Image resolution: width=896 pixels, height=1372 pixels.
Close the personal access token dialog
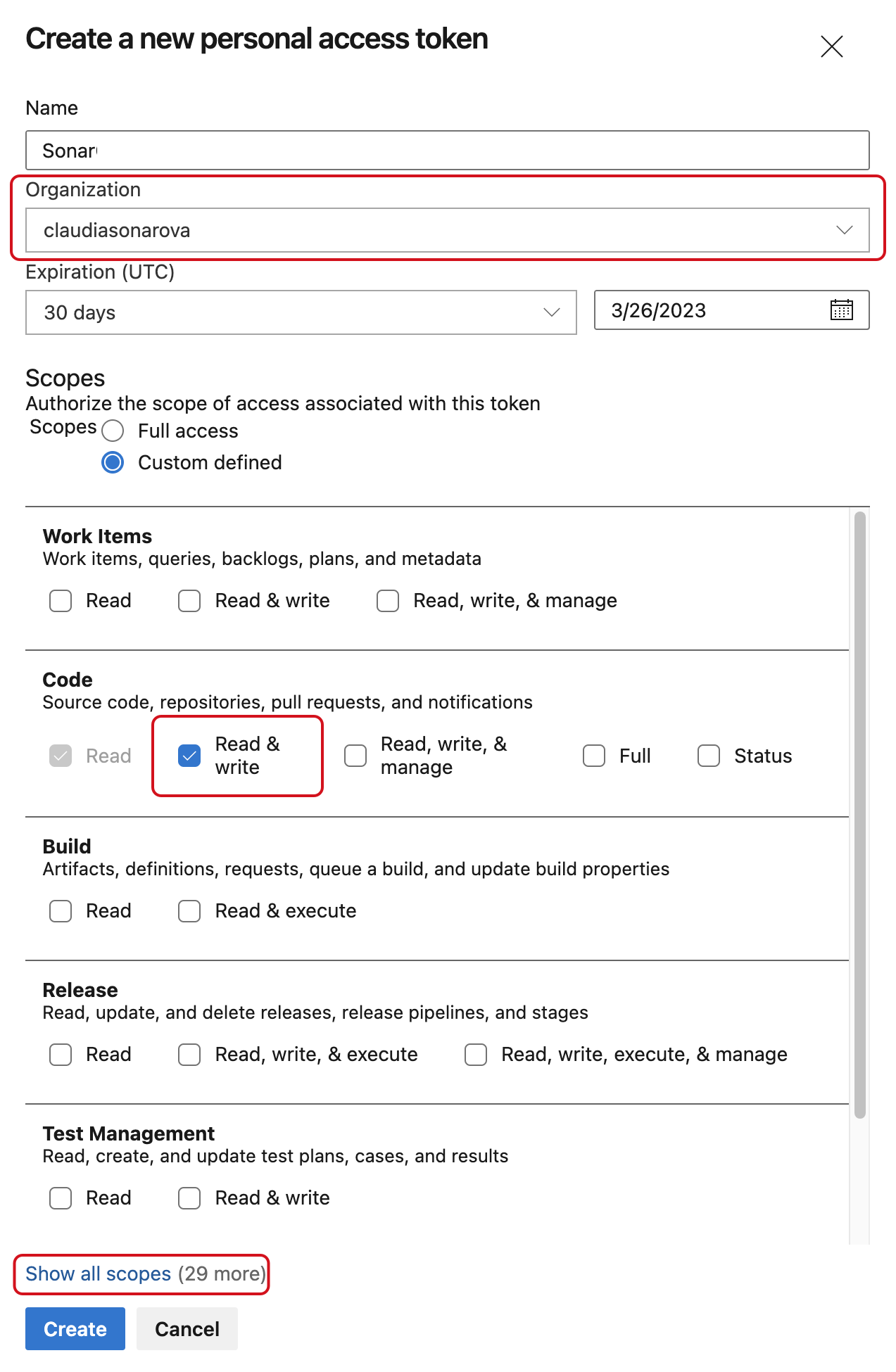831,46
